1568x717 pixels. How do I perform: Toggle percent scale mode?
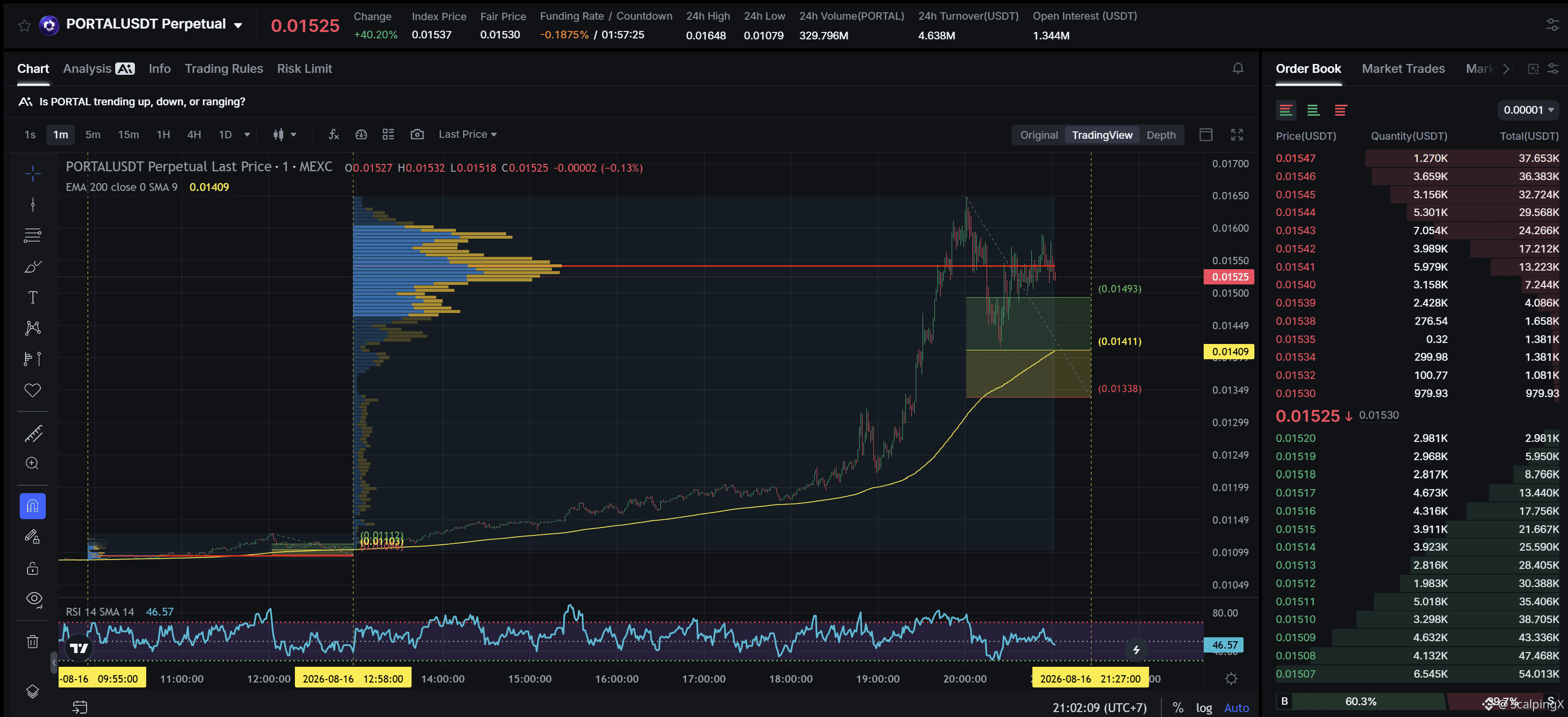[1179, 707]
